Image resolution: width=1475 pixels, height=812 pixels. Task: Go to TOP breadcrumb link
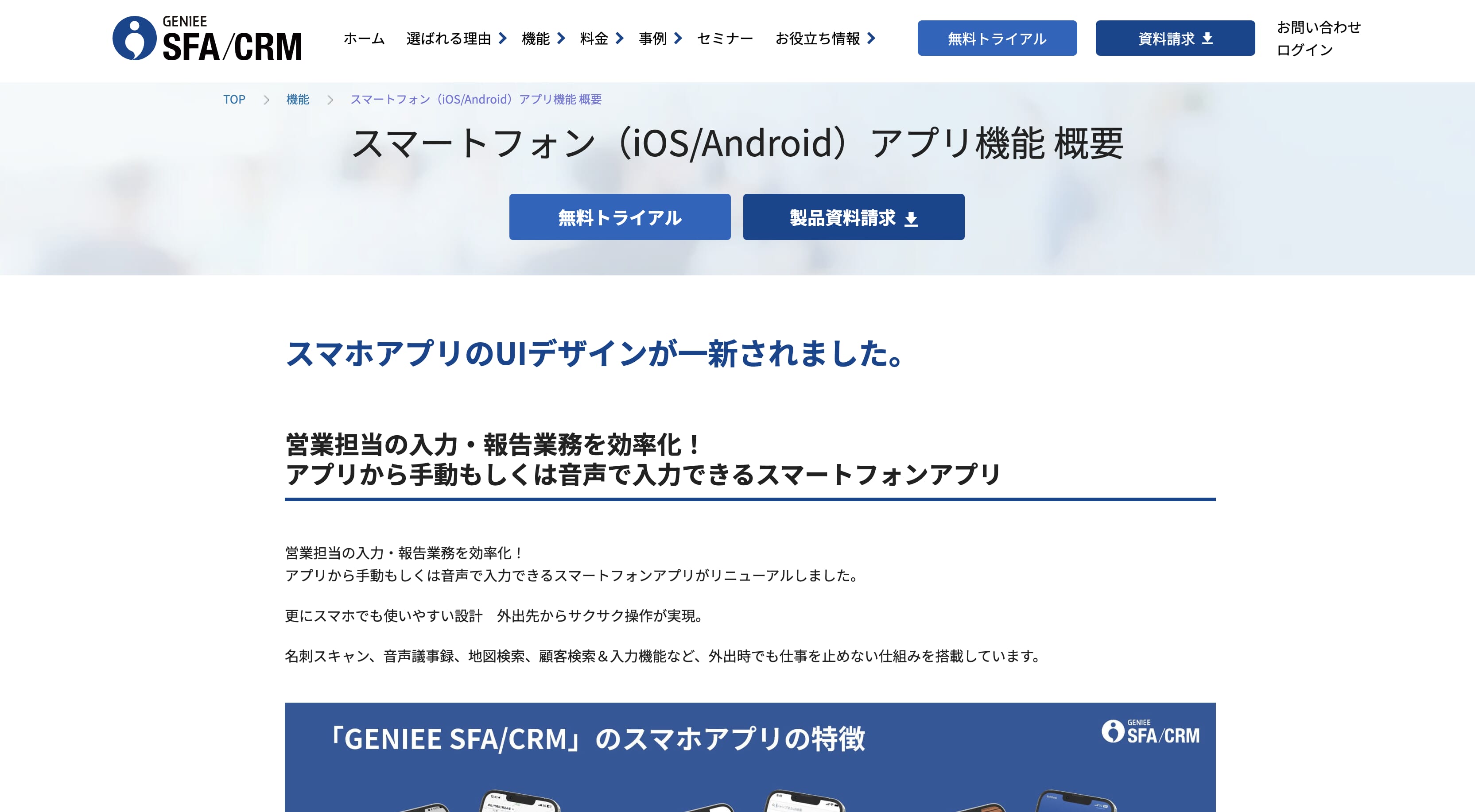click(234, 100)
